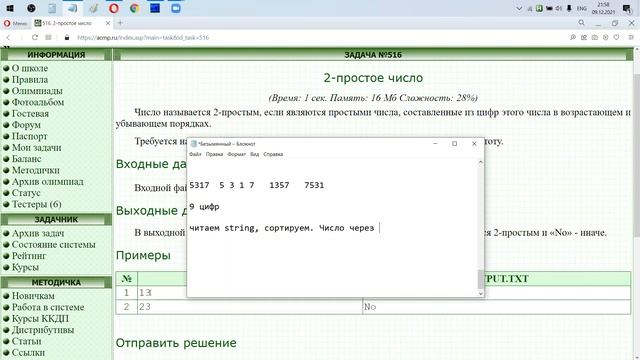
Task: Open 'Архив задач' link
Action: pyautogui.click(x=38, y=233)
